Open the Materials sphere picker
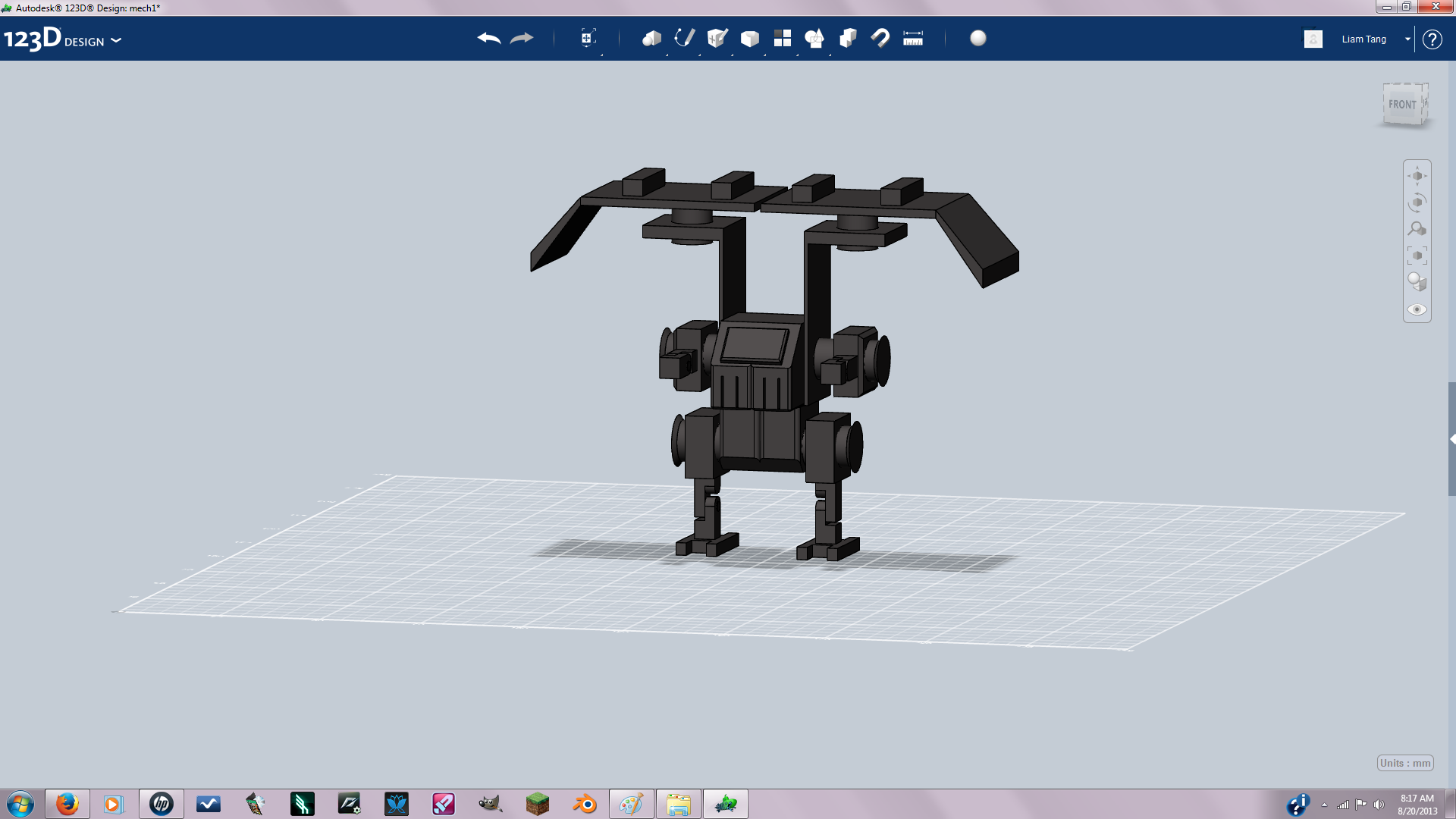 [978, 38]
